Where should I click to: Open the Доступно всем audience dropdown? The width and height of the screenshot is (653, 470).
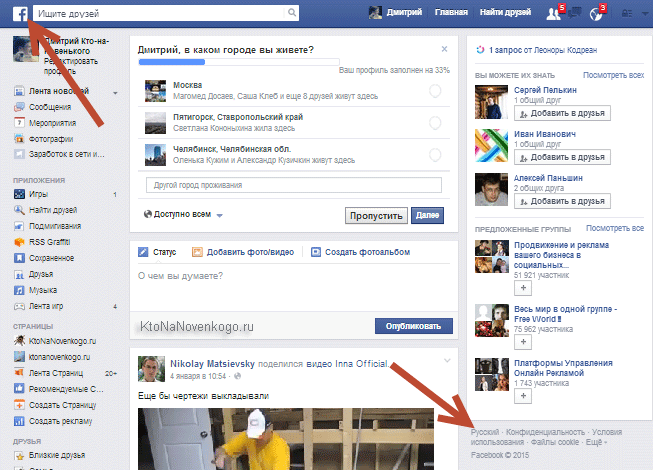(x=185, y=215)
